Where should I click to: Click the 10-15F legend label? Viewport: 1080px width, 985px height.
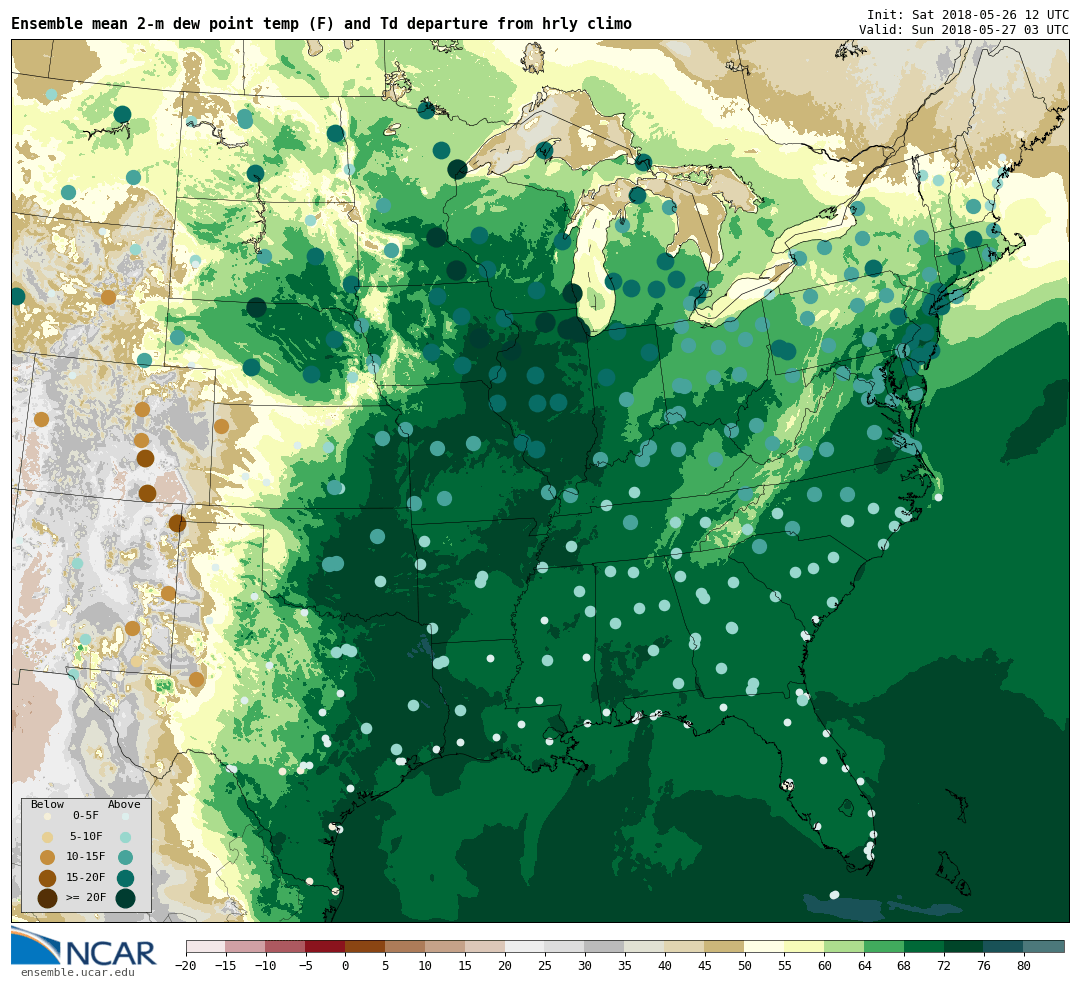(x=86, y=857)
